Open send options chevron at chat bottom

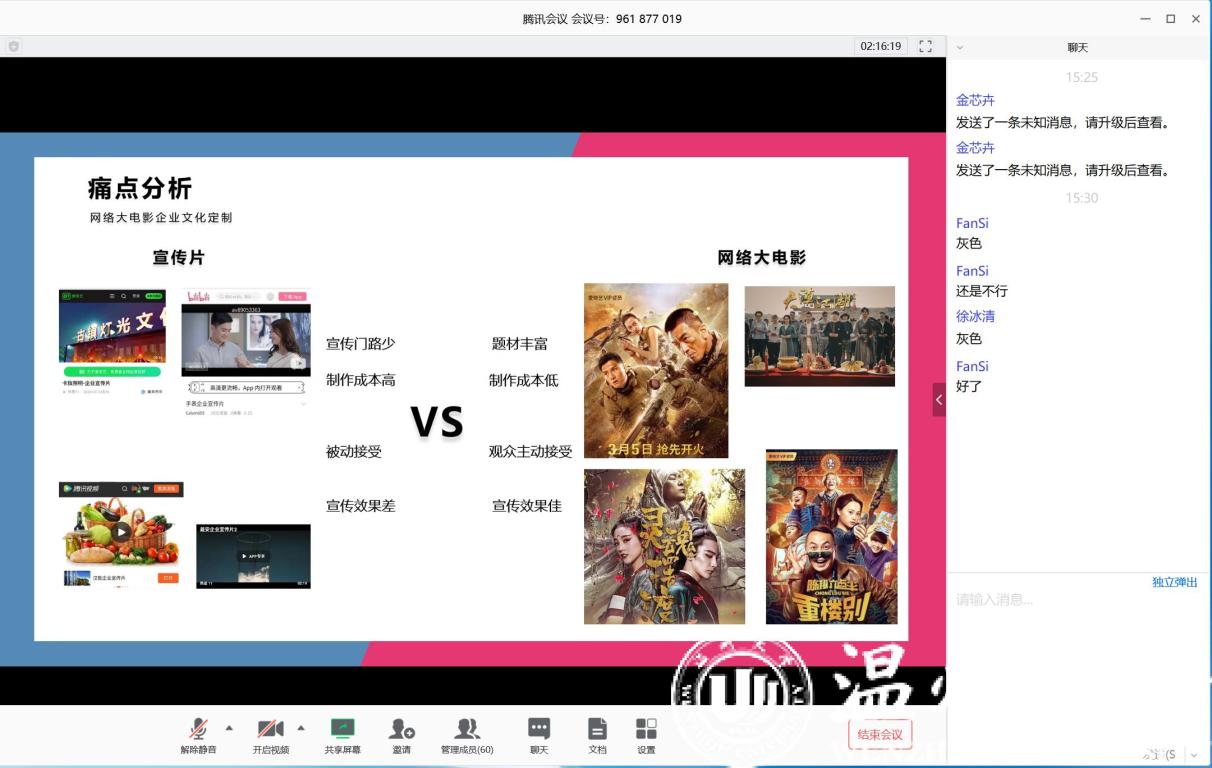pyautogui.click(x=1194, y=755)
